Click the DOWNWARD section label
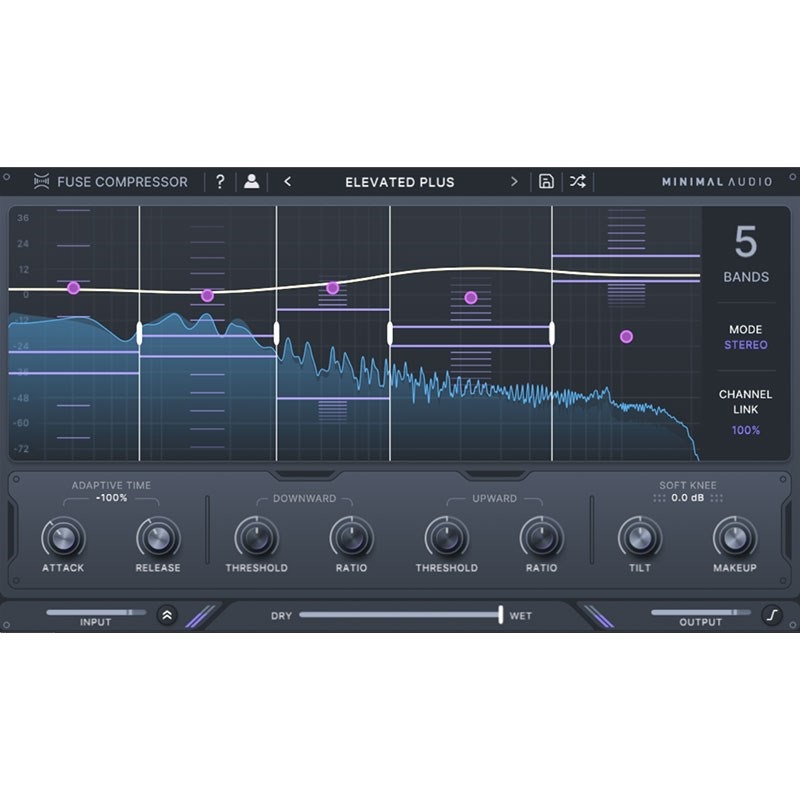Image resolution: width=800 pixels, height=800 pixels. pyautogui.click(x=305, y=498)
